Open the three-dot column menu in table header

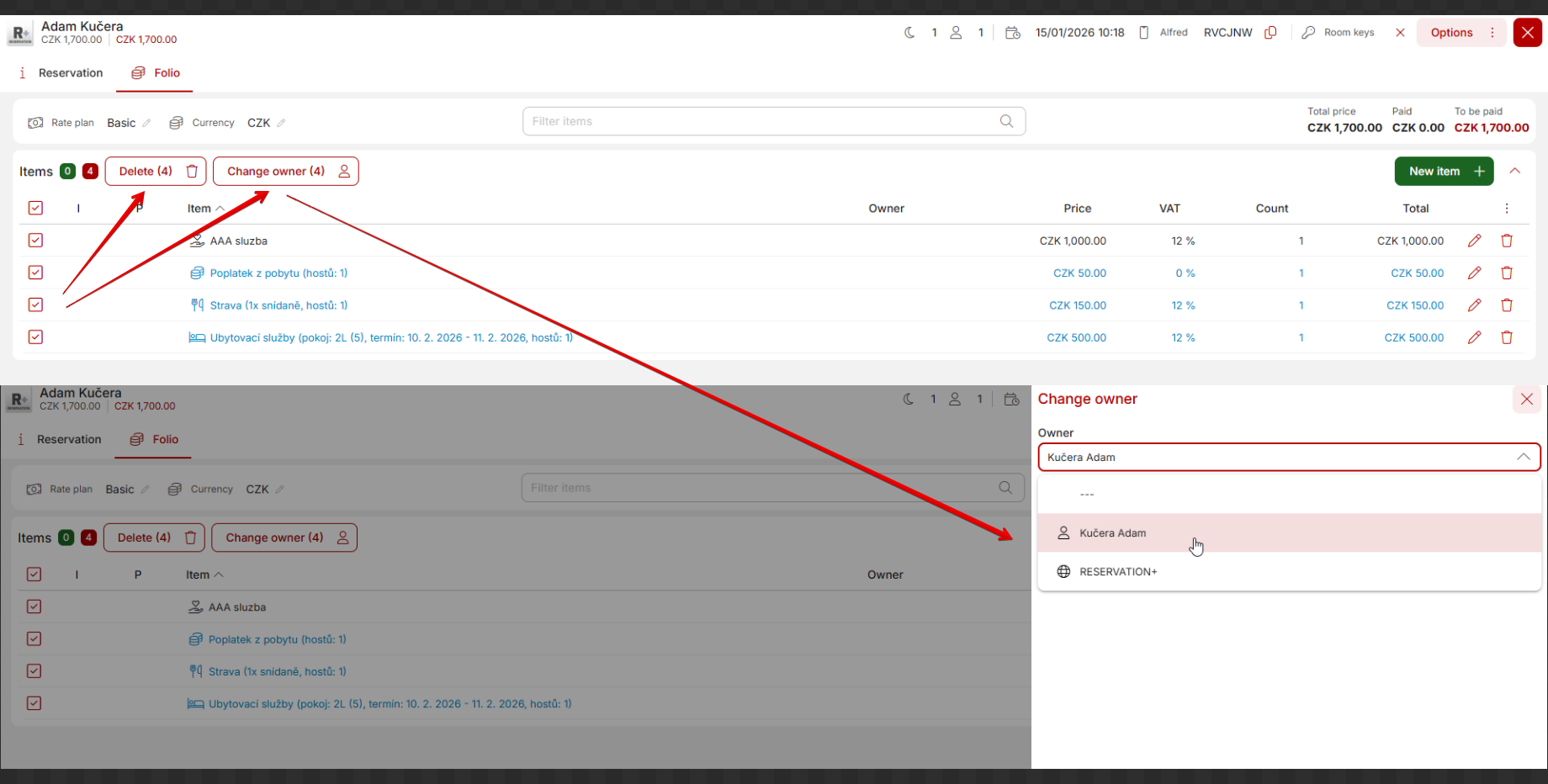1507,209
